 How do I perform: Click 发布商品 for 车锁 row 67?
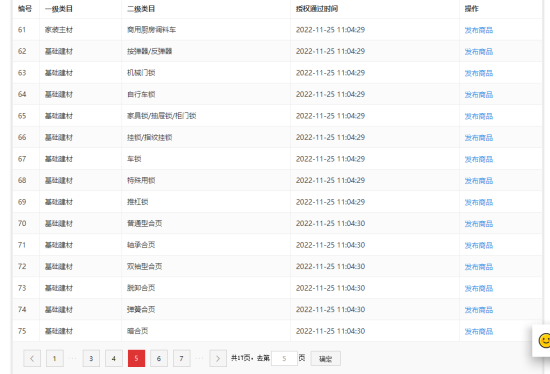(x=478, y=159)
